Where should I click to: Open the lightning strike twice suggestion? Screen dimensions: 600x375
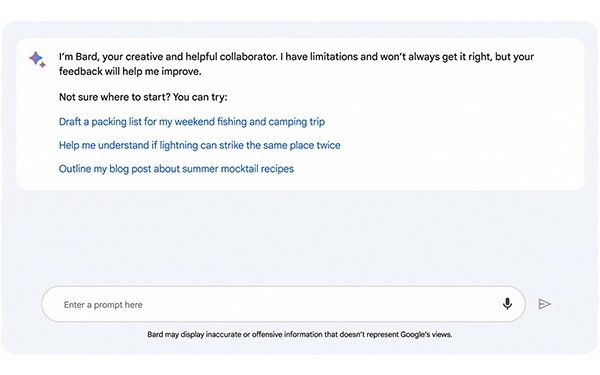(x=199, y=145)
